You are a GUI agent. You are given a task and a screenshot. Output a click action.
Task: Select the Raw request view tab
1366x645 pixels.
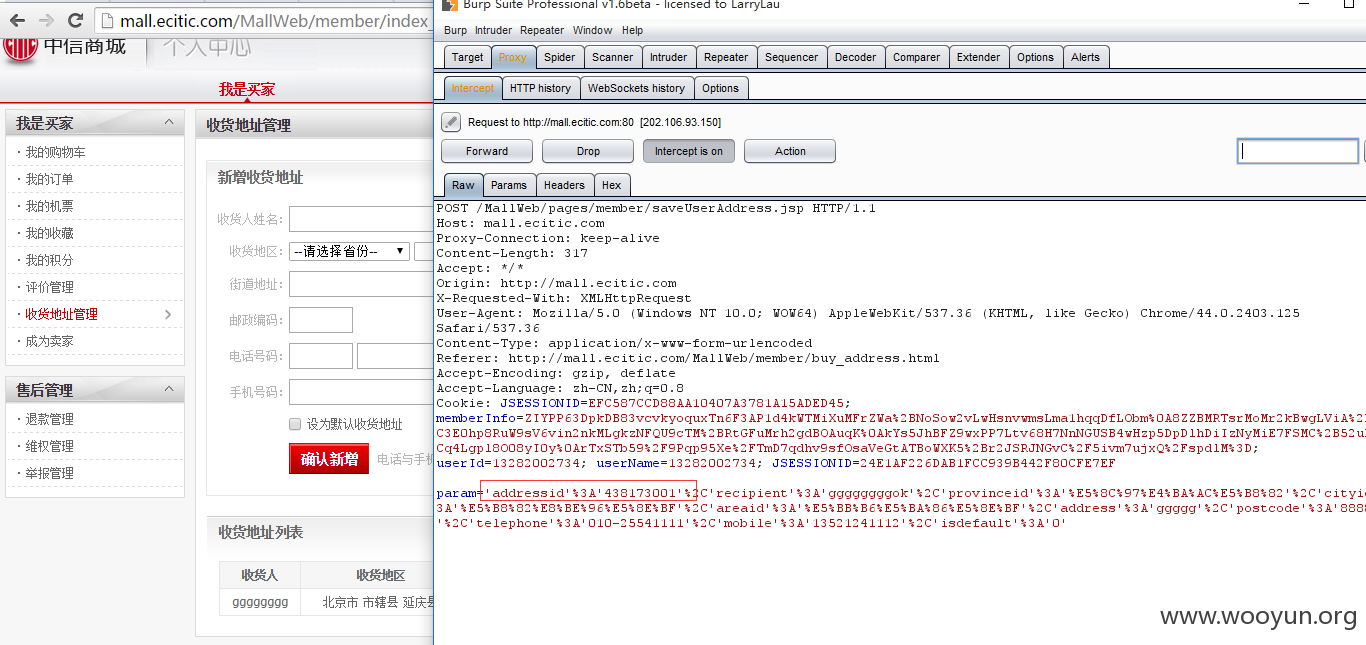tap(463, 185)
